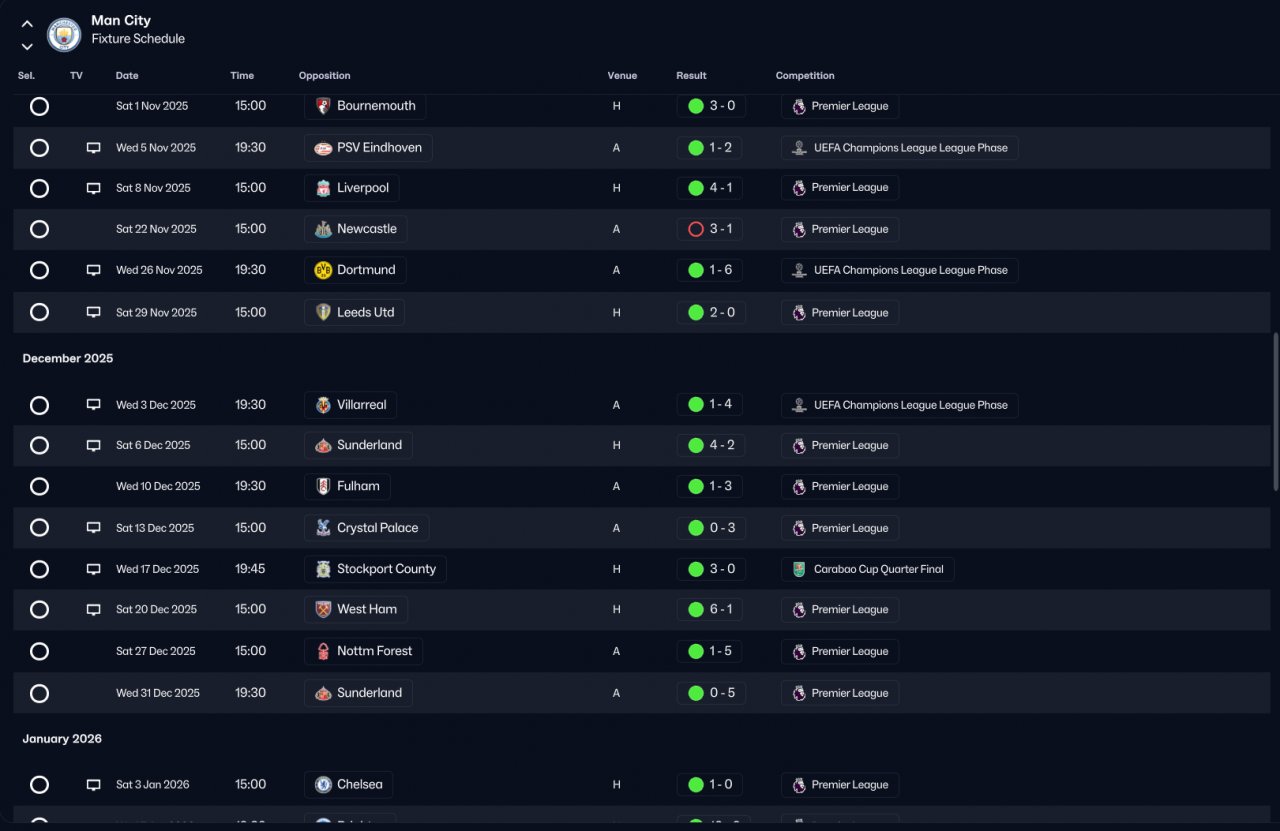Select the Newcastle fixture radio button
This screenshot has width=1280, height=831.
click(39, 229)
